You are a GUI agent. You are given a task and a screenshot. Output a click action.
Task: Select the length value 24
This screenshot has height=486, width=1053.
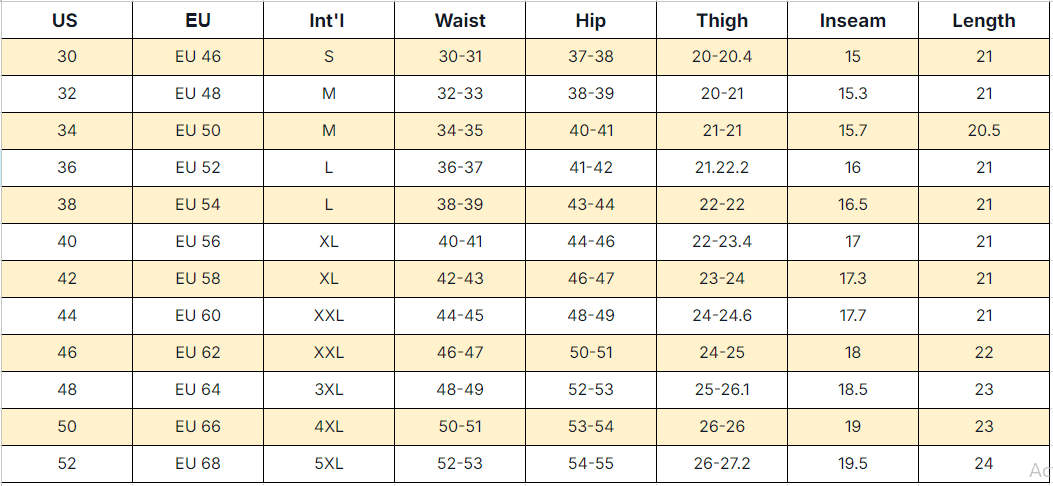[x=984, y=464]
